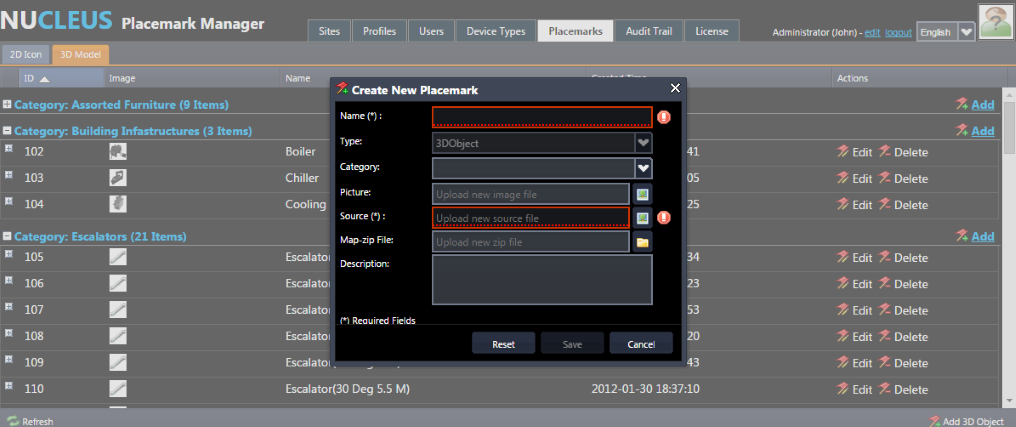
Task: Click the Name field error icon
Action: click(664, 117)
